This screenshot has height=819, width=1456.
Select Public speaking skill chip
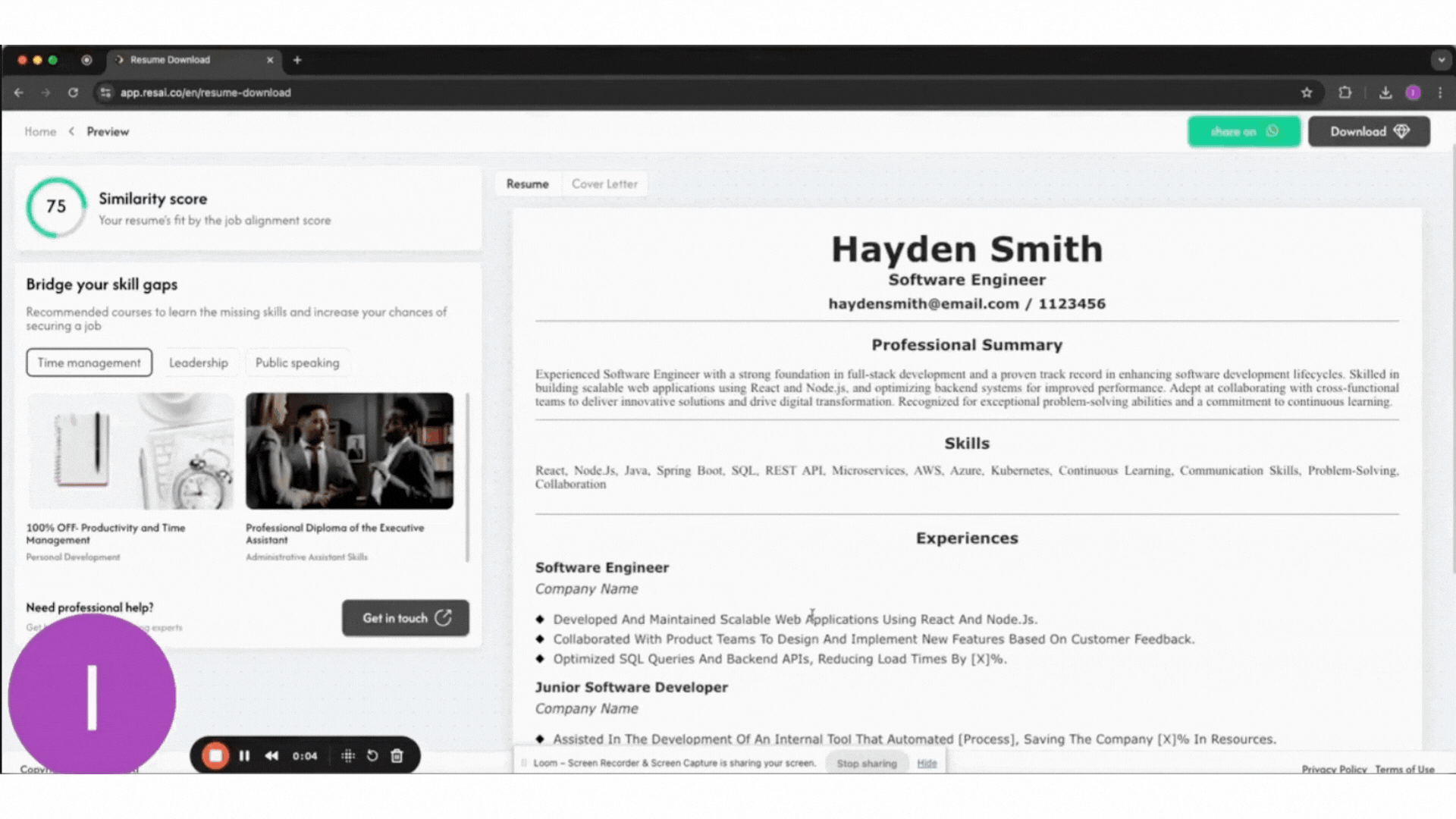pyautogui.click(x=297, y=362)
